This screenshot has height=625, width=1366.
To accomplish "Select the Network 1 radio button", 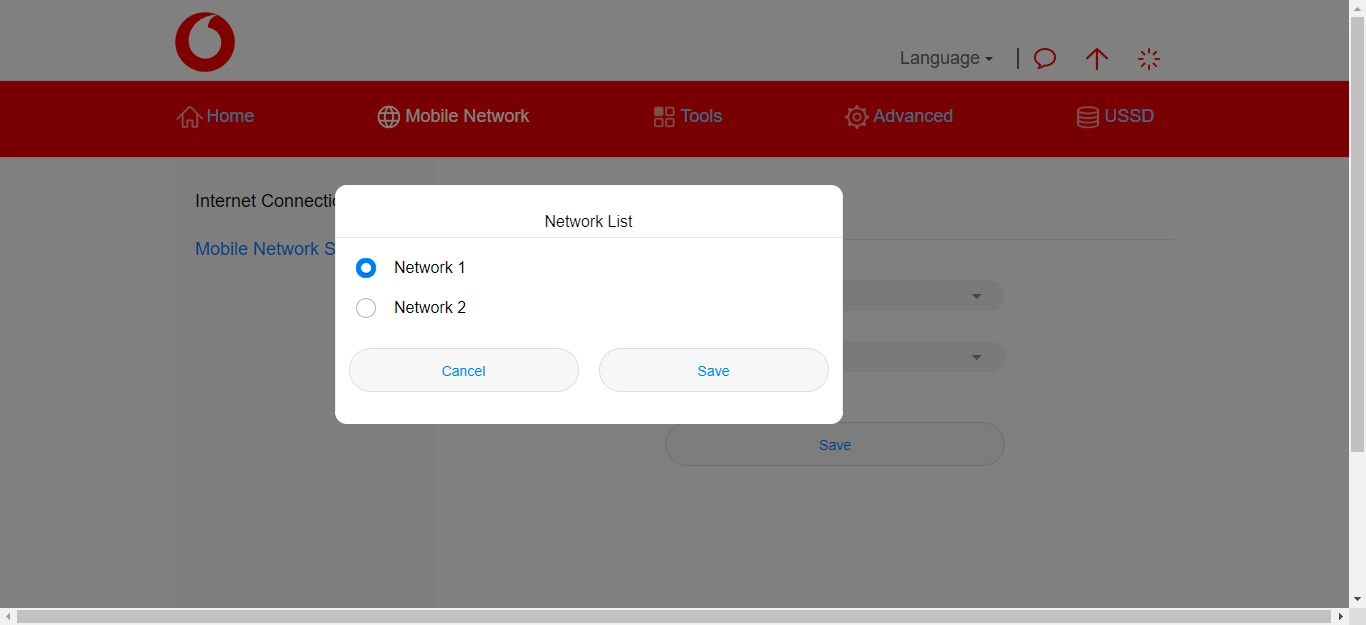I will click(366, 267).
